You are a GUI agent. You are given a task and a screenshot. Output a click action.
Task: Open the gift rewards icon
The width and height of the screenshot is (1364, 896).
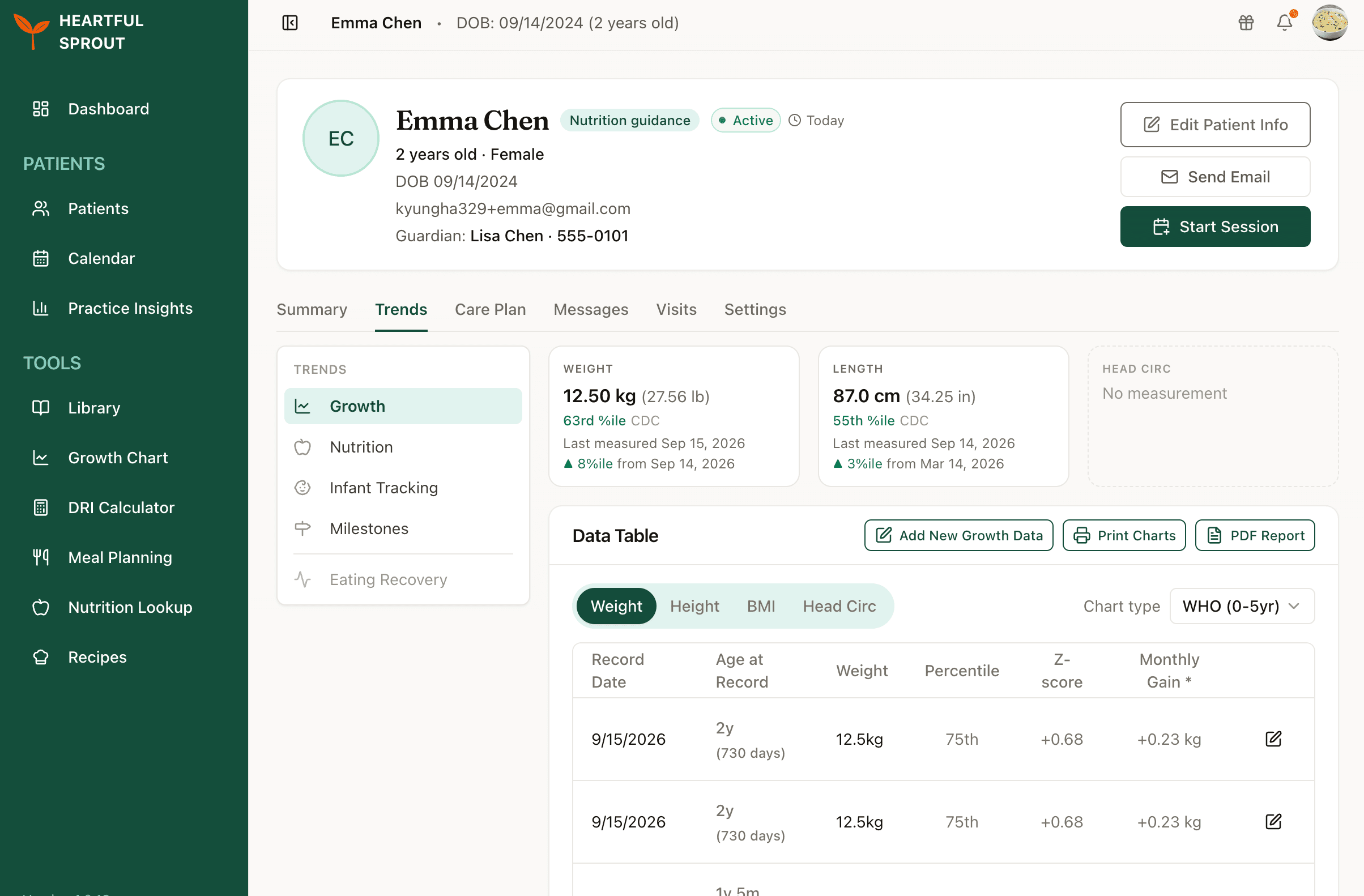click(x=1246, y=23)
